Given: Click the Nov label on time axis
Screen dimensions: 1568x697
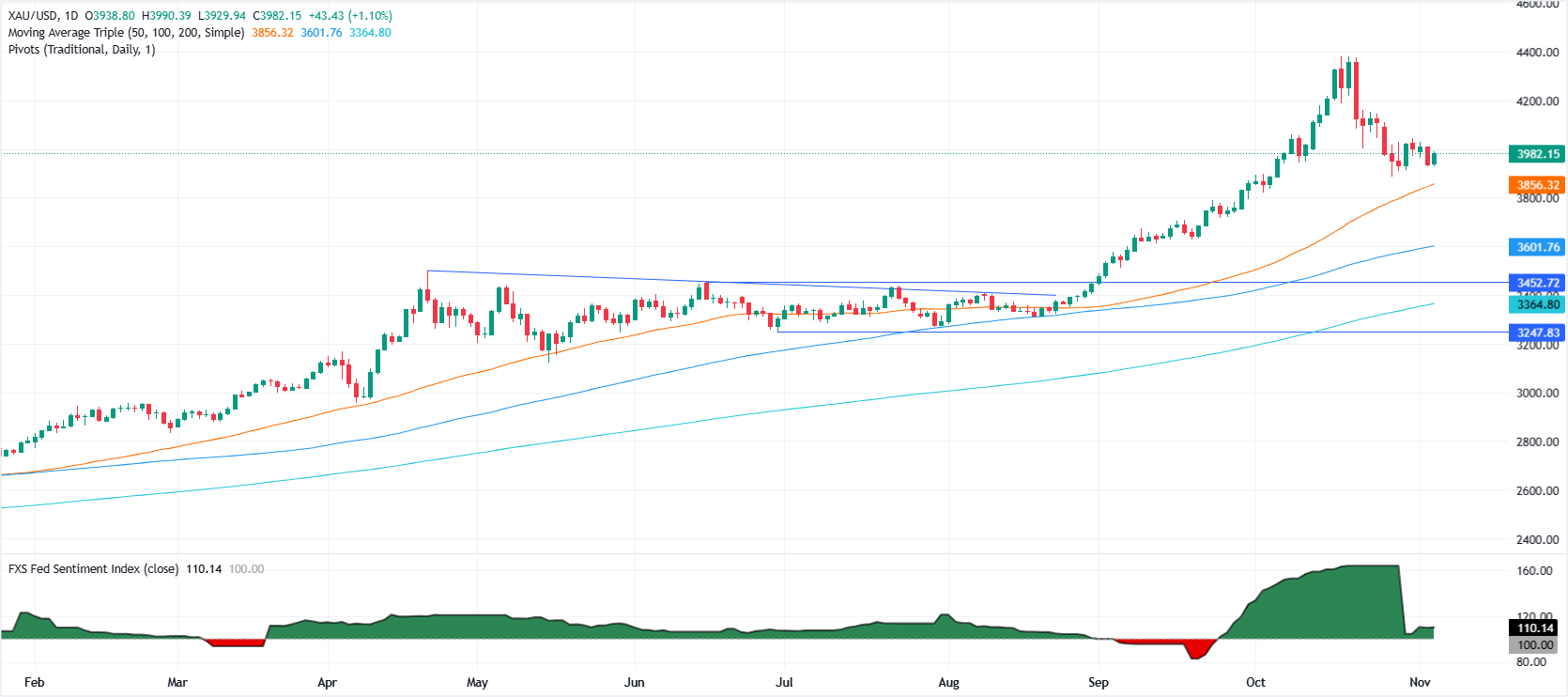Looking at the screenshot, I should pyautogui.click(x=1420, y=682).
